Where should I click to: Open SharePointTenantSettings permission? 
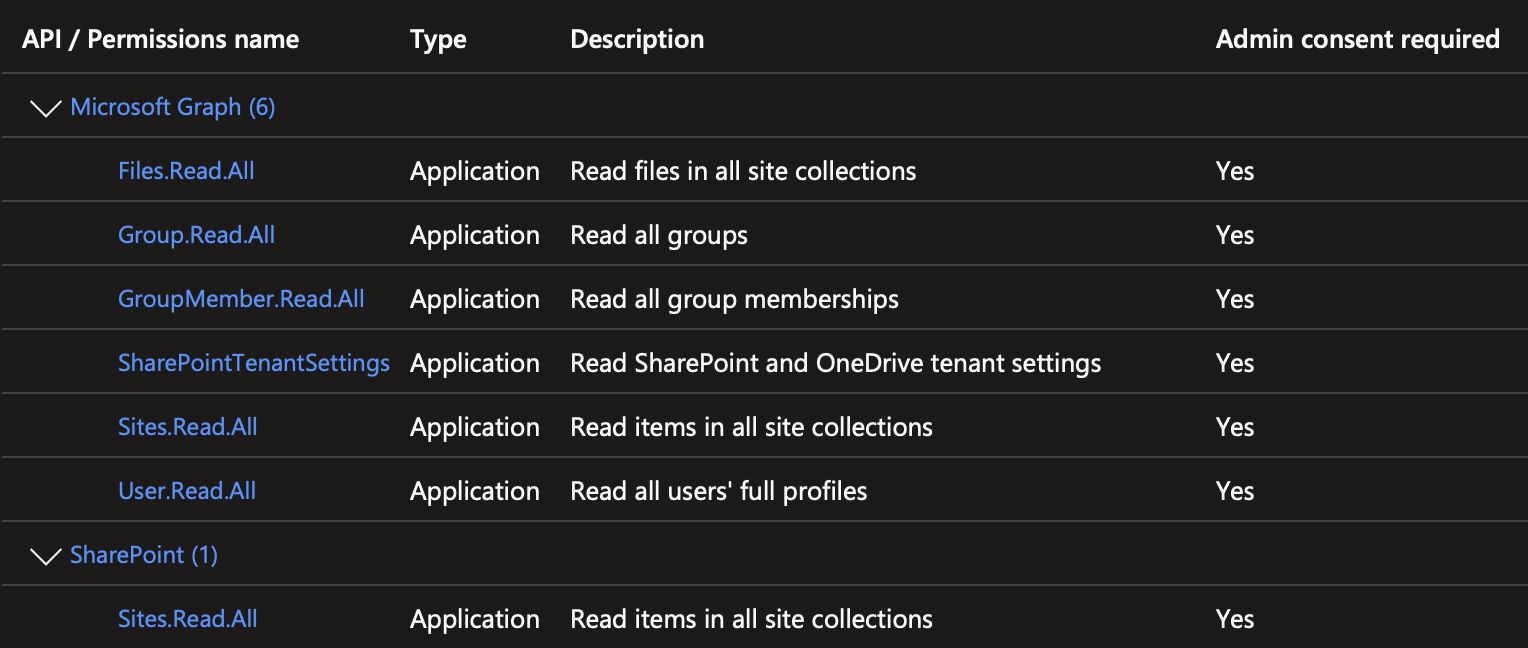point(254,363)
